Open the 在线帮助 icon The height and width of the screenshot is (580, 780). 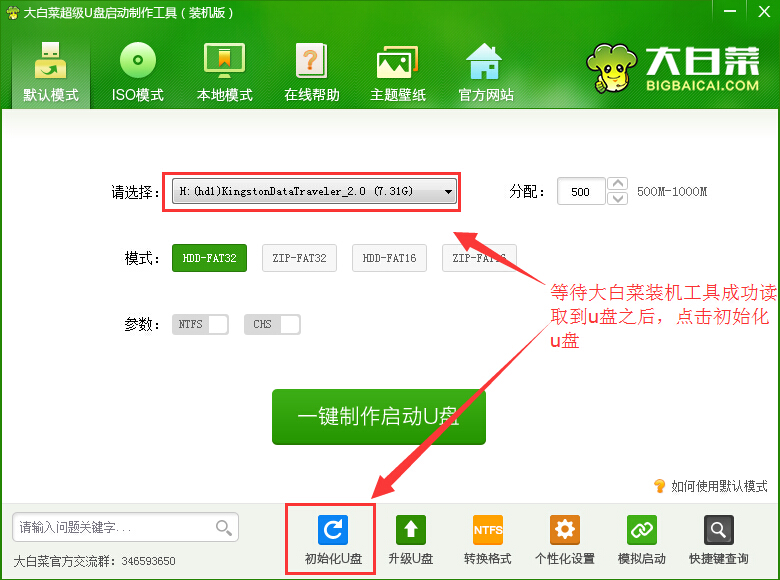(x=311, y=63)
